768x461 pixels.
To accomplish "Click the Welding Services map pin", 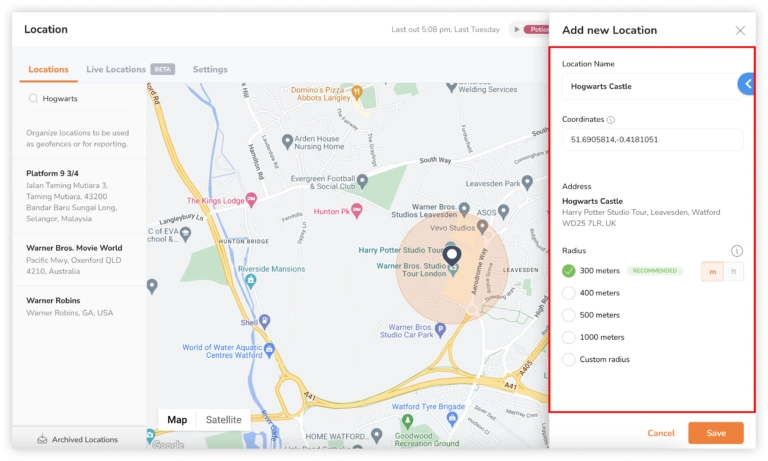I will (x=451, y=87).
